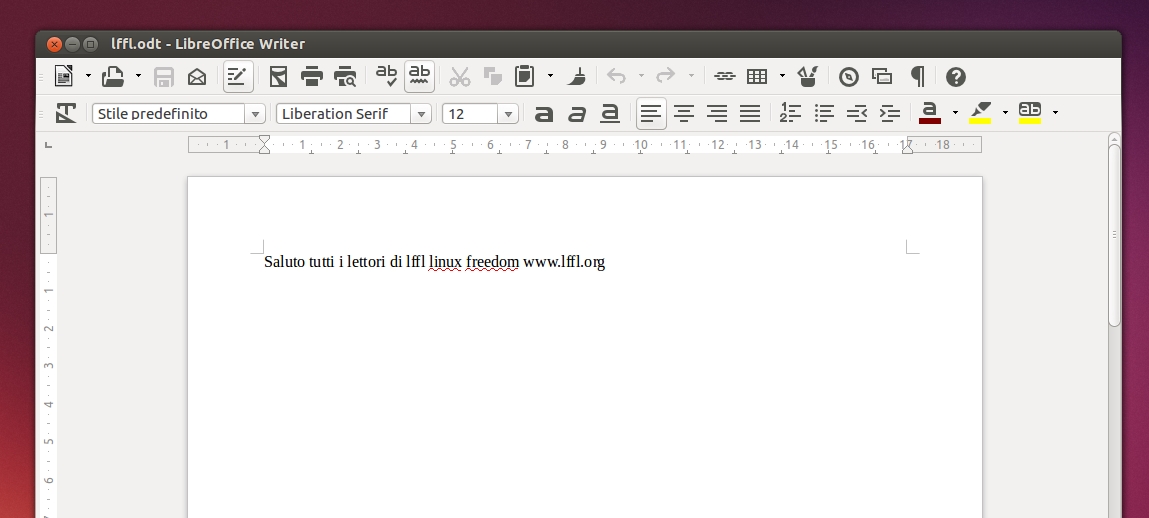
Task: Toggle Edit Mode pencil icon
Action: [238, 76]
